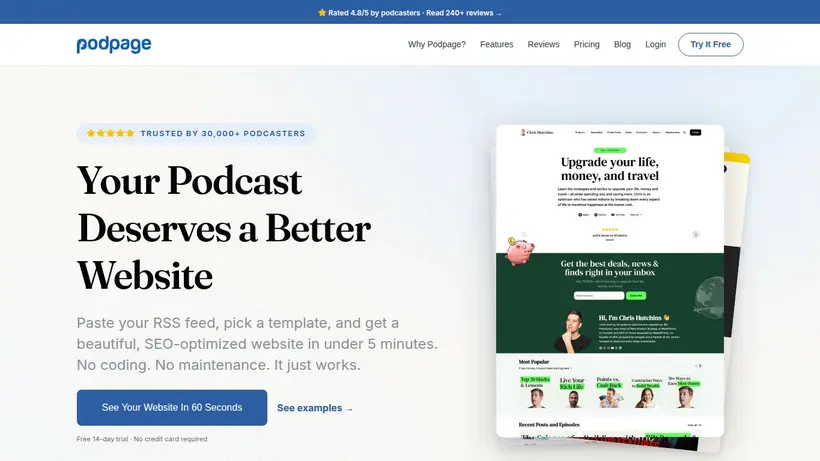Click the Try It Free button
This screenshot has height=461, width=820.
710,44
